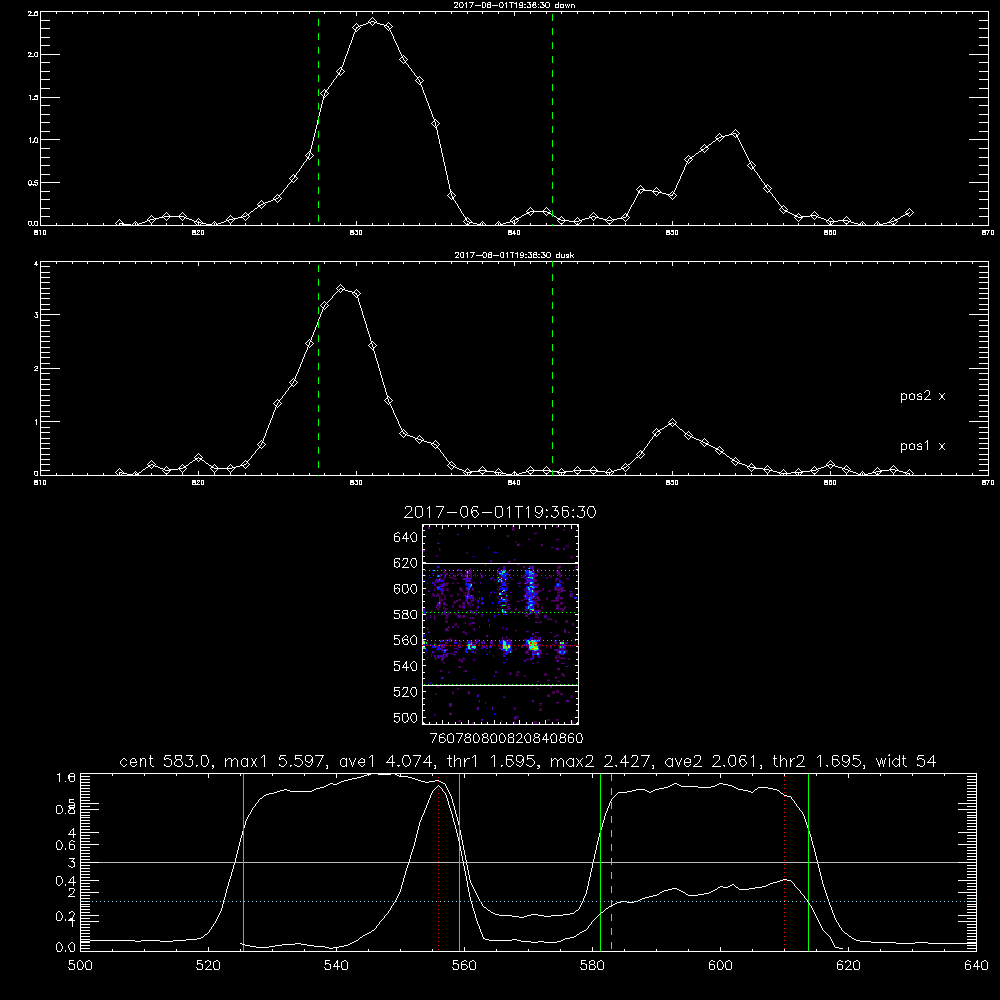
Task: Click the "640" x-axis label of the bottom plot
Action: pos(976,966)
